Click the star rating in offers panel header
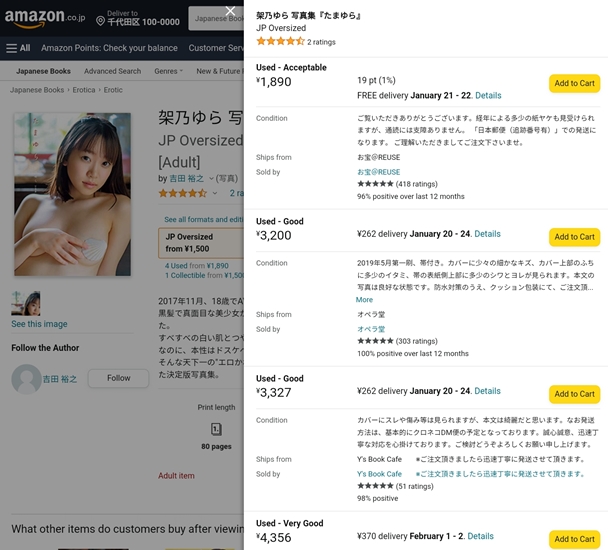The image size is (608, 550). pos(281,41)
